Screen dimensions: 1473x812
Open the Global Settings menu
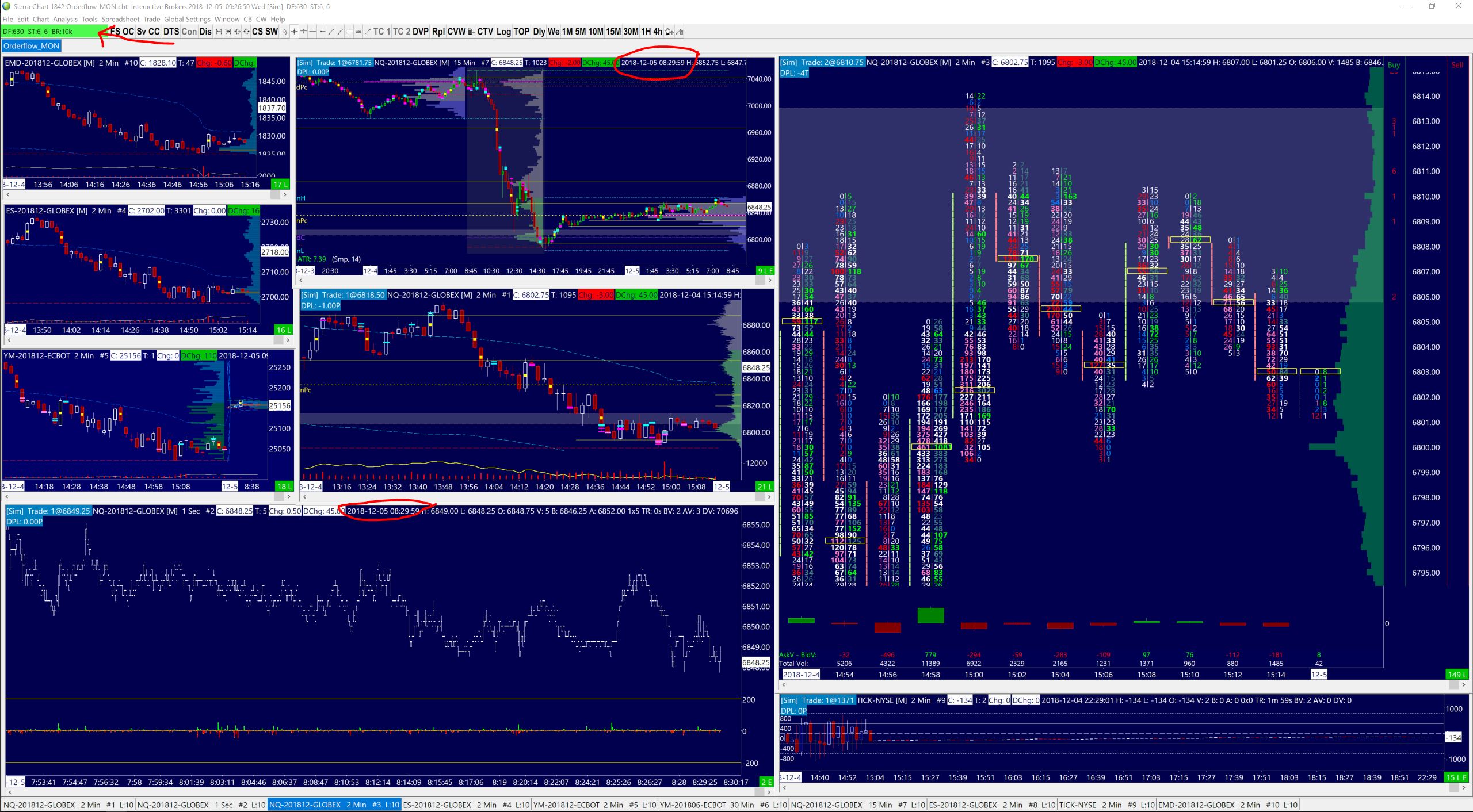pos(187,19)
